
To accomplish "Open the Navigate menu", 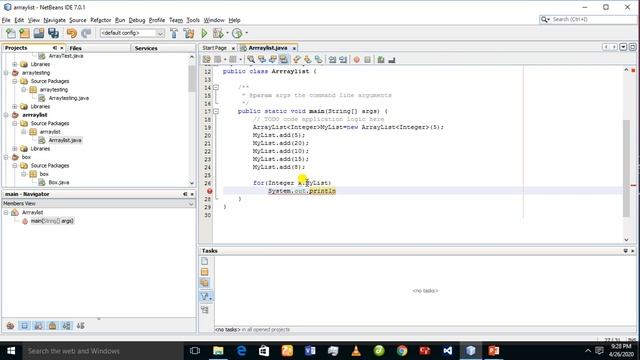I will point(54,20).
